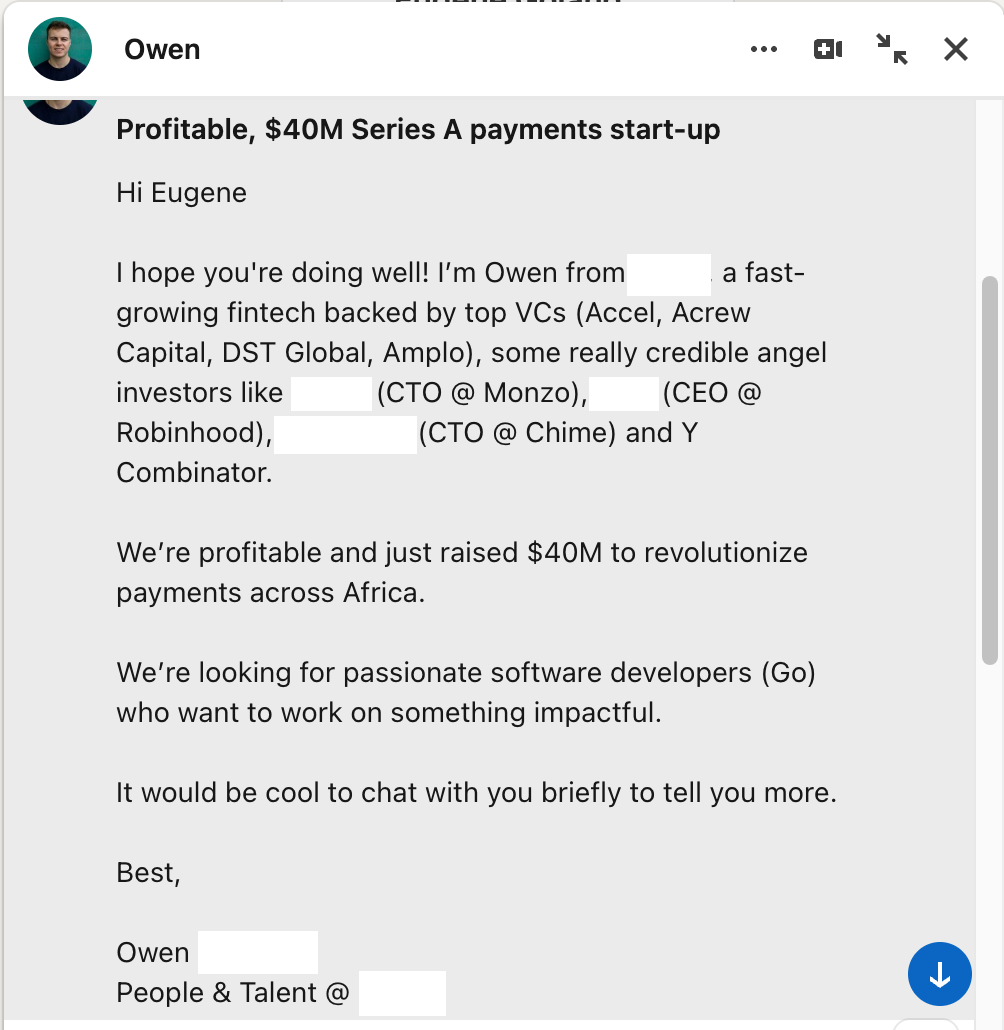
Task: Click the subject line about $40M Series A
Action: (418, 130)
